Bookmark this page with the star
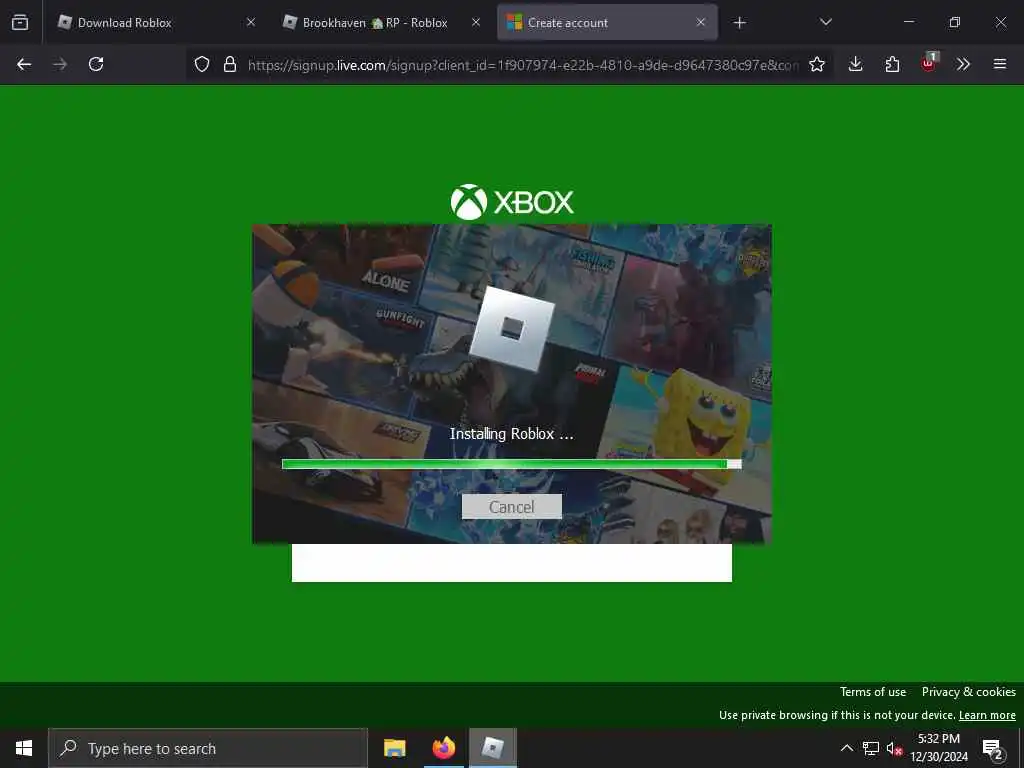The image size is (1024, 768). (817, 64)
